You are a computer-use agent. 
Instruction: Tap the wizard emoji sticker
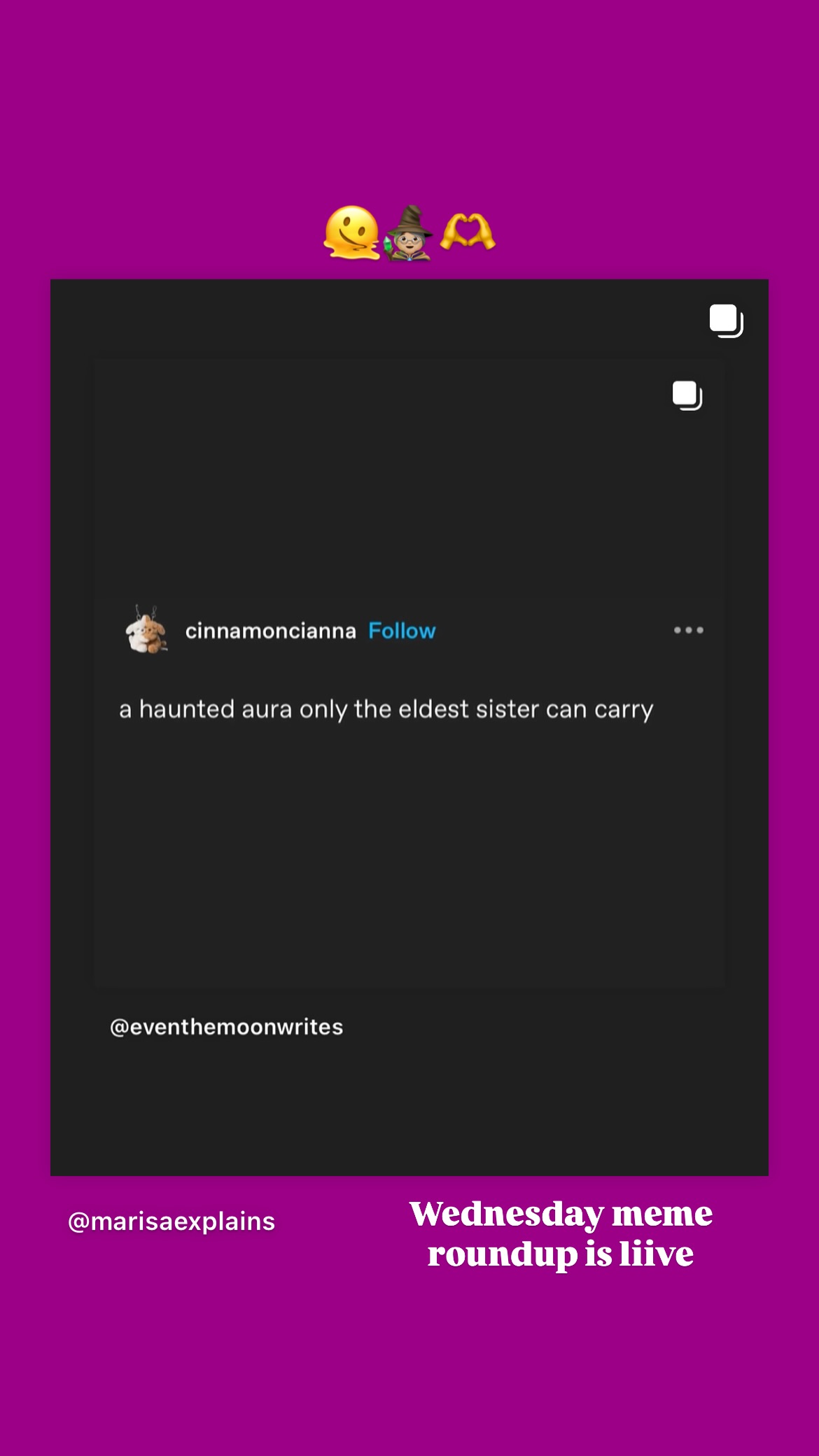[409, 232]
